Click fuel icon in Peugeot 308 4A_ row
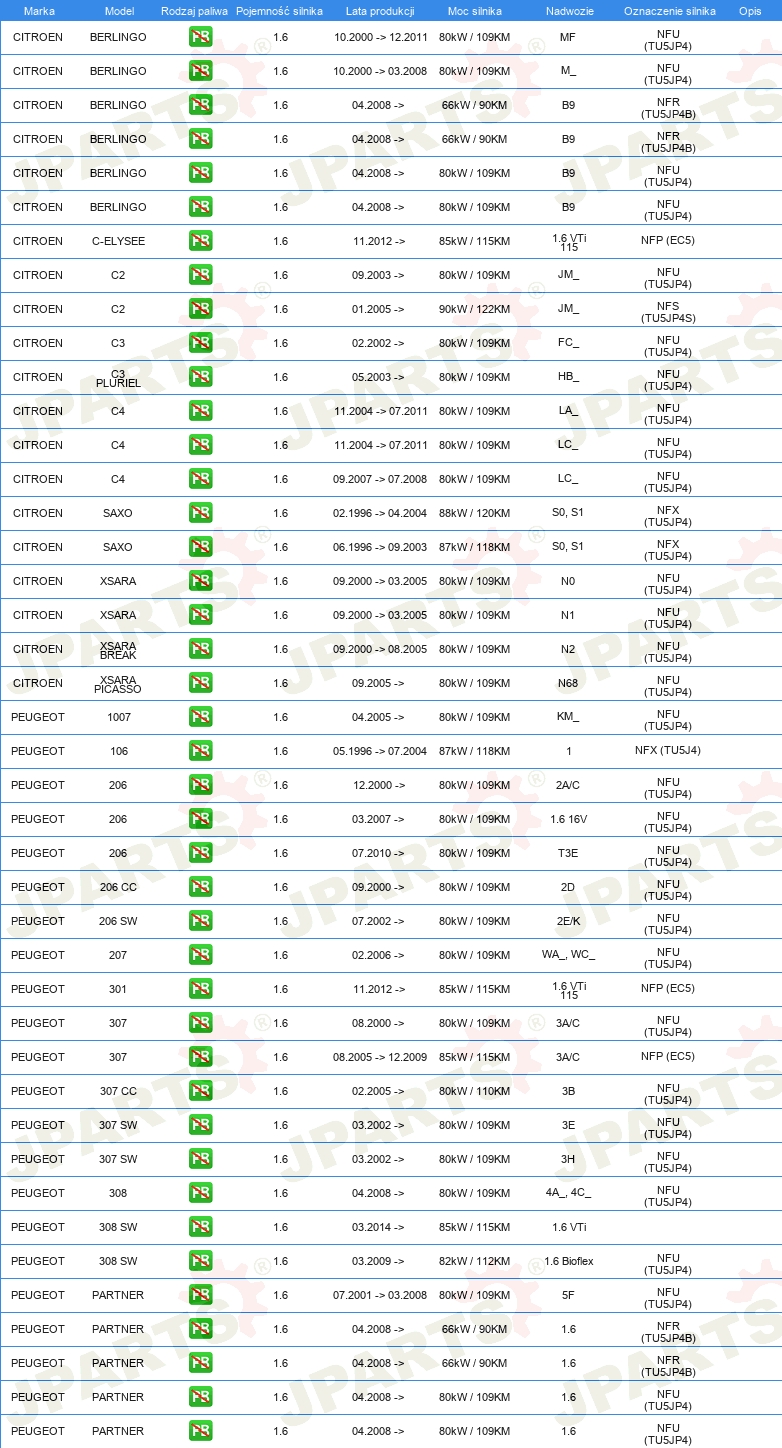 tap(200, 1193)
